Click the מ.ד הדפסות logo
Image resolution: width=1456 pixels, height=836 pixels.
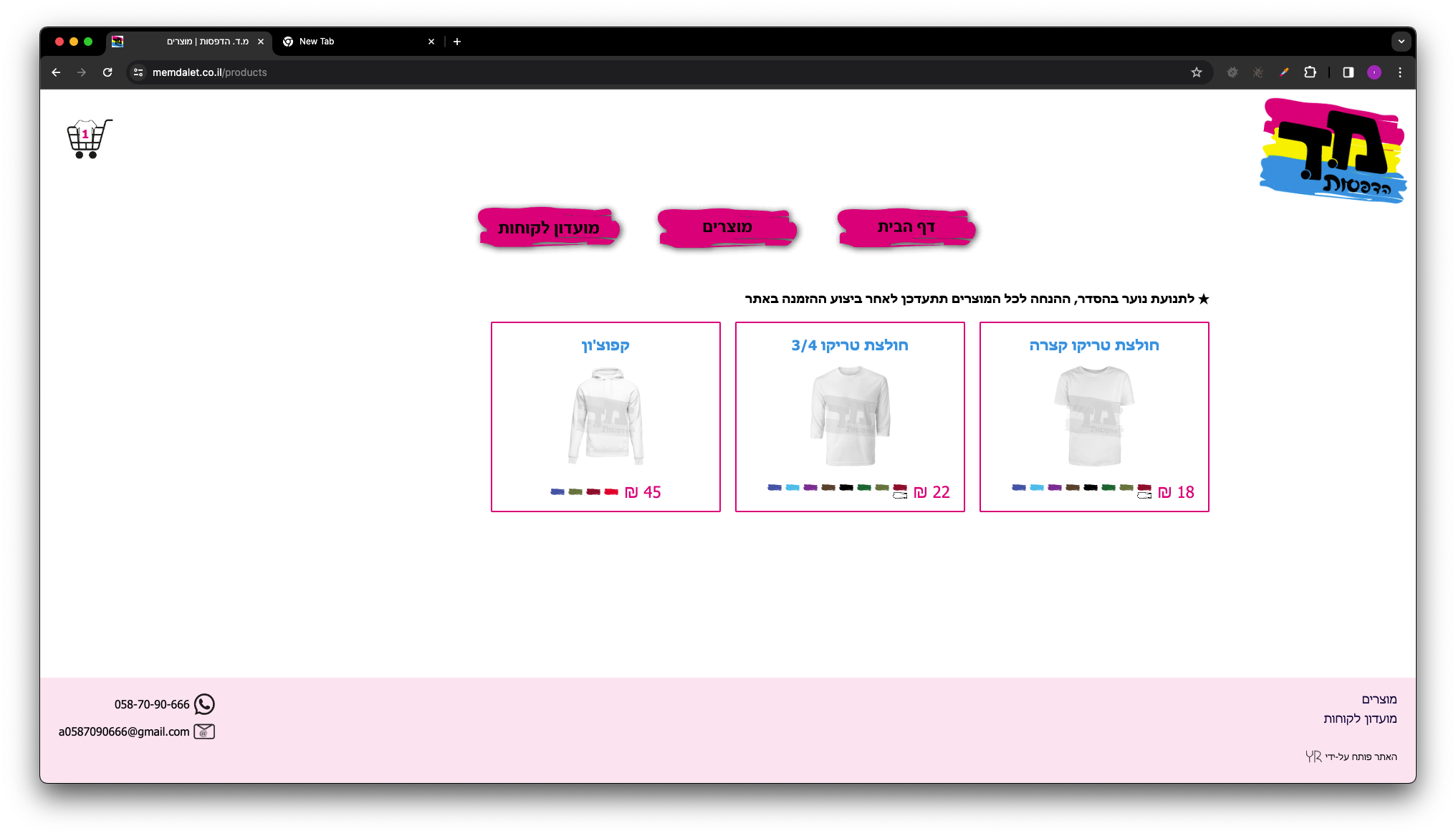click(x=1333, y=150)
